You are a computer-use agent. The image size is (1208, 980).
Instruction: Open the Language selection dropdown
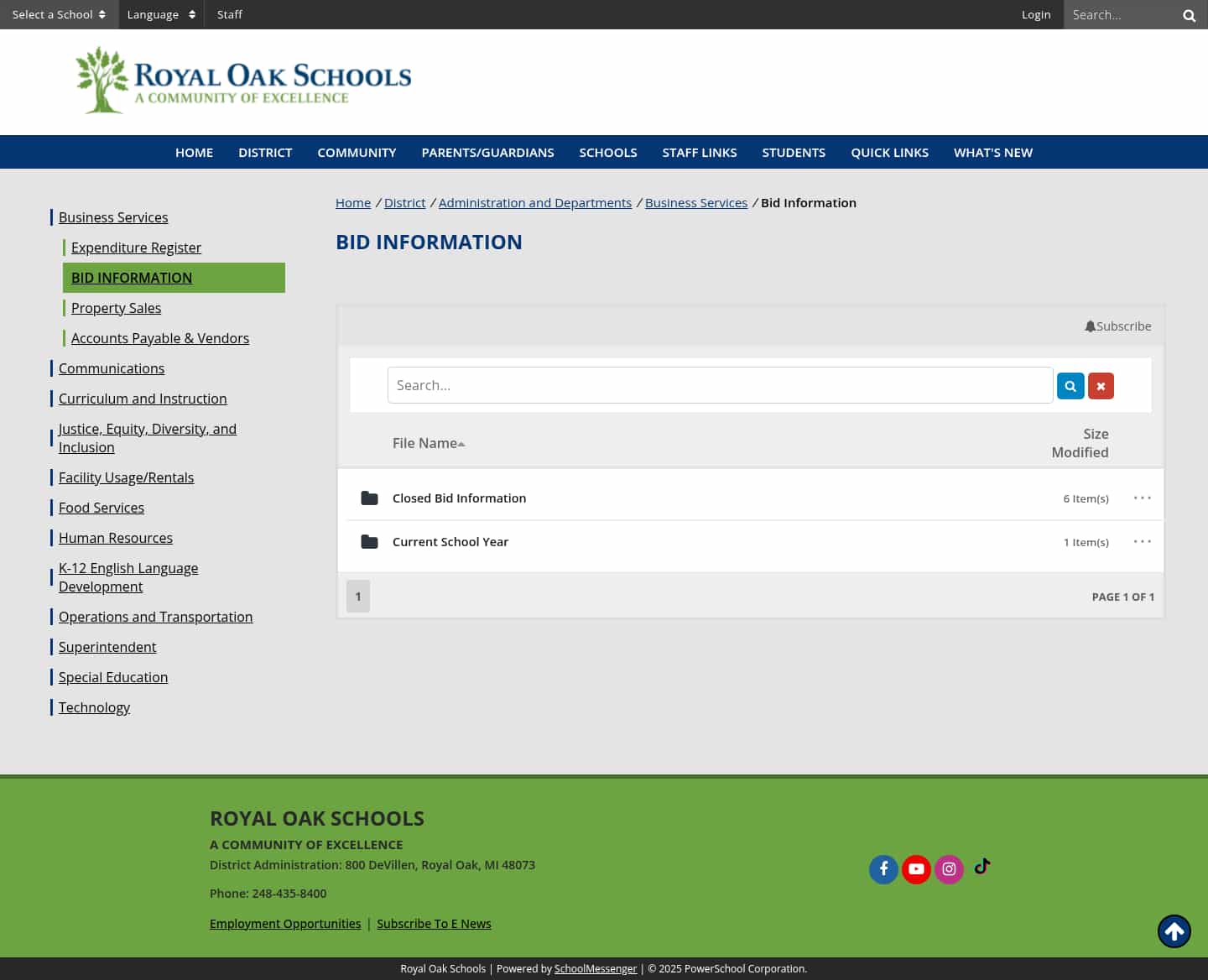161,14
